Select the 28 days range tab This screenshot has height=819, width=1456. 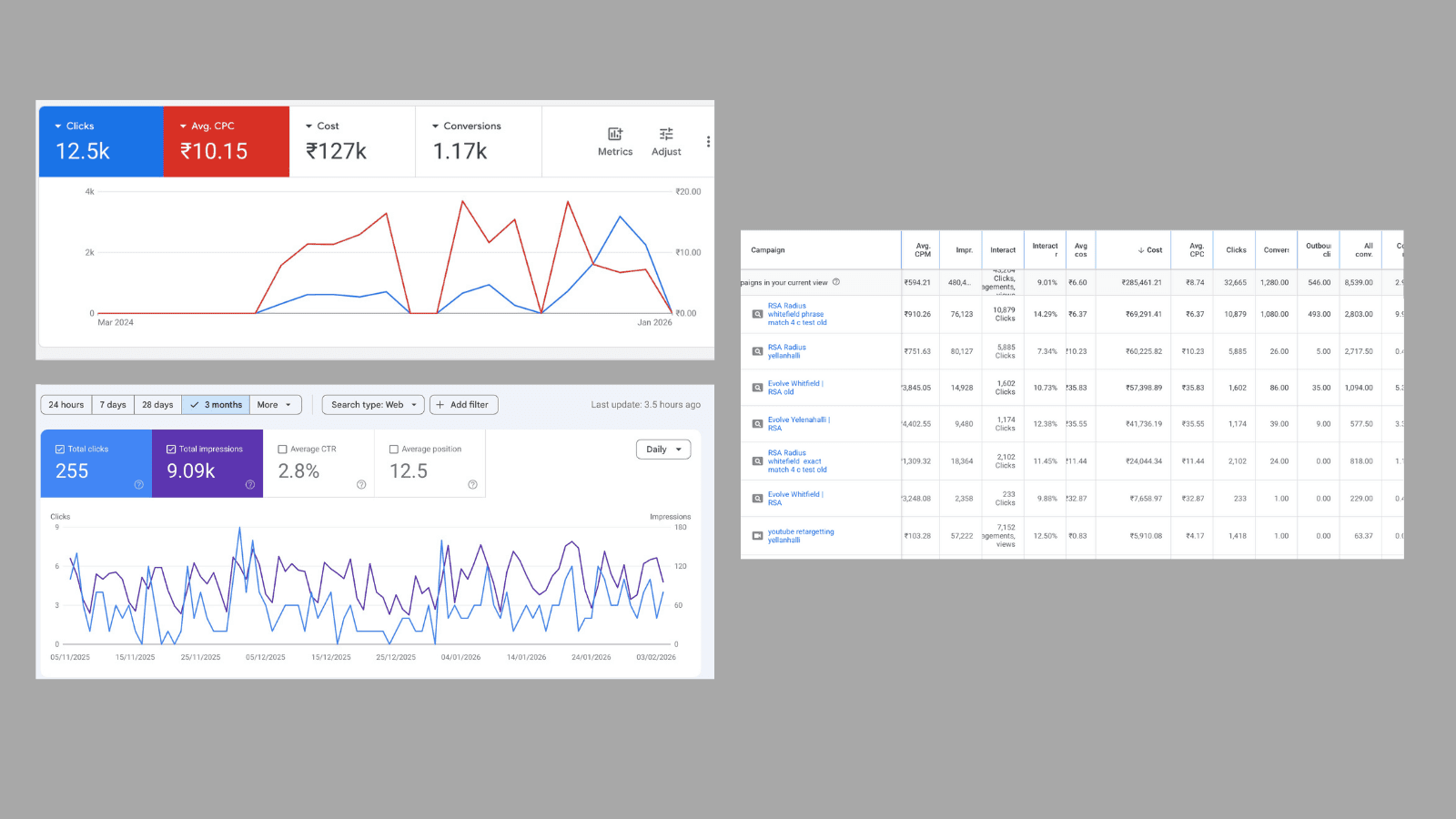pyautogui.click(x=157, y=405)
